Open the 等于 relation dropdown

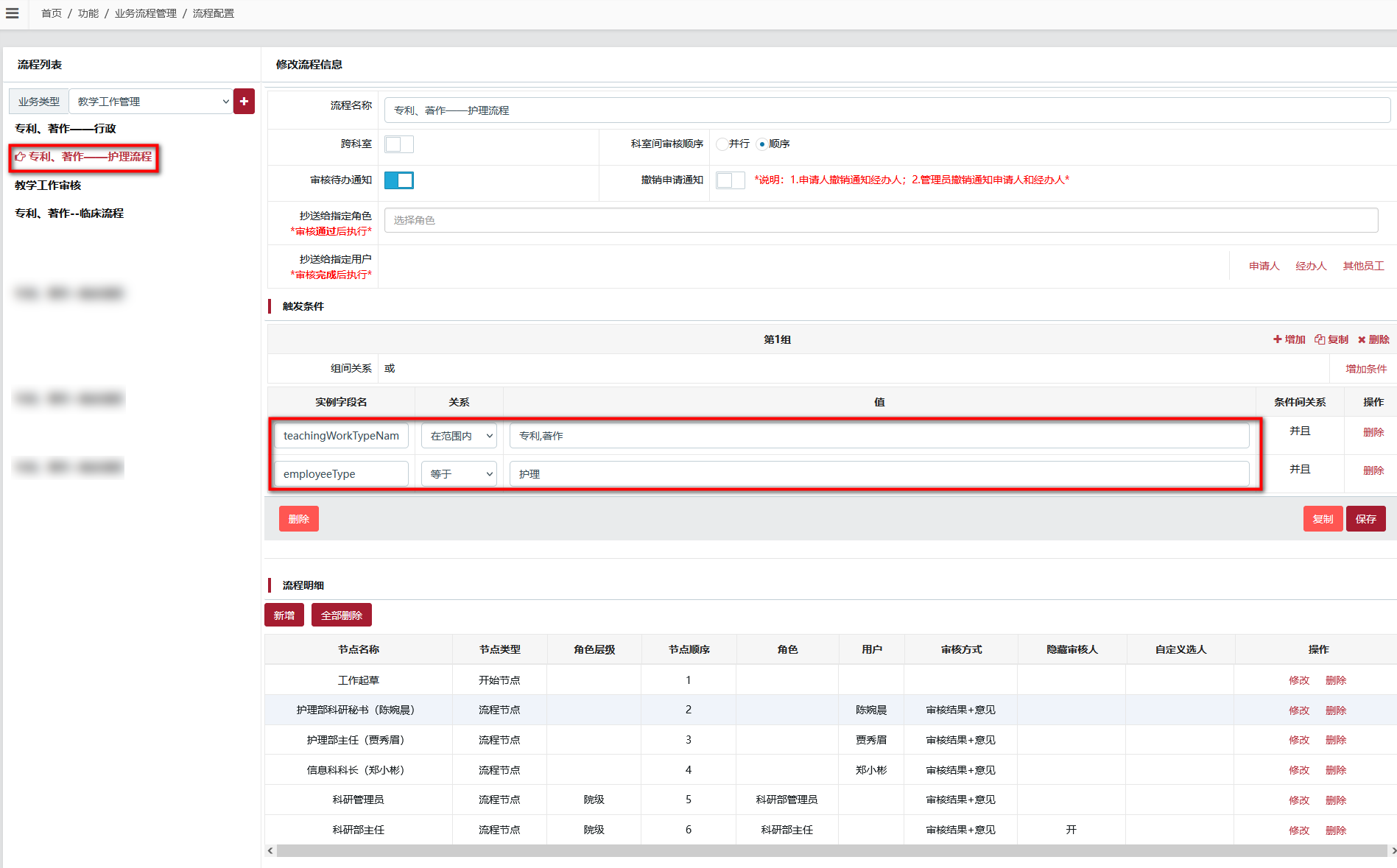(x=459, y=474)
